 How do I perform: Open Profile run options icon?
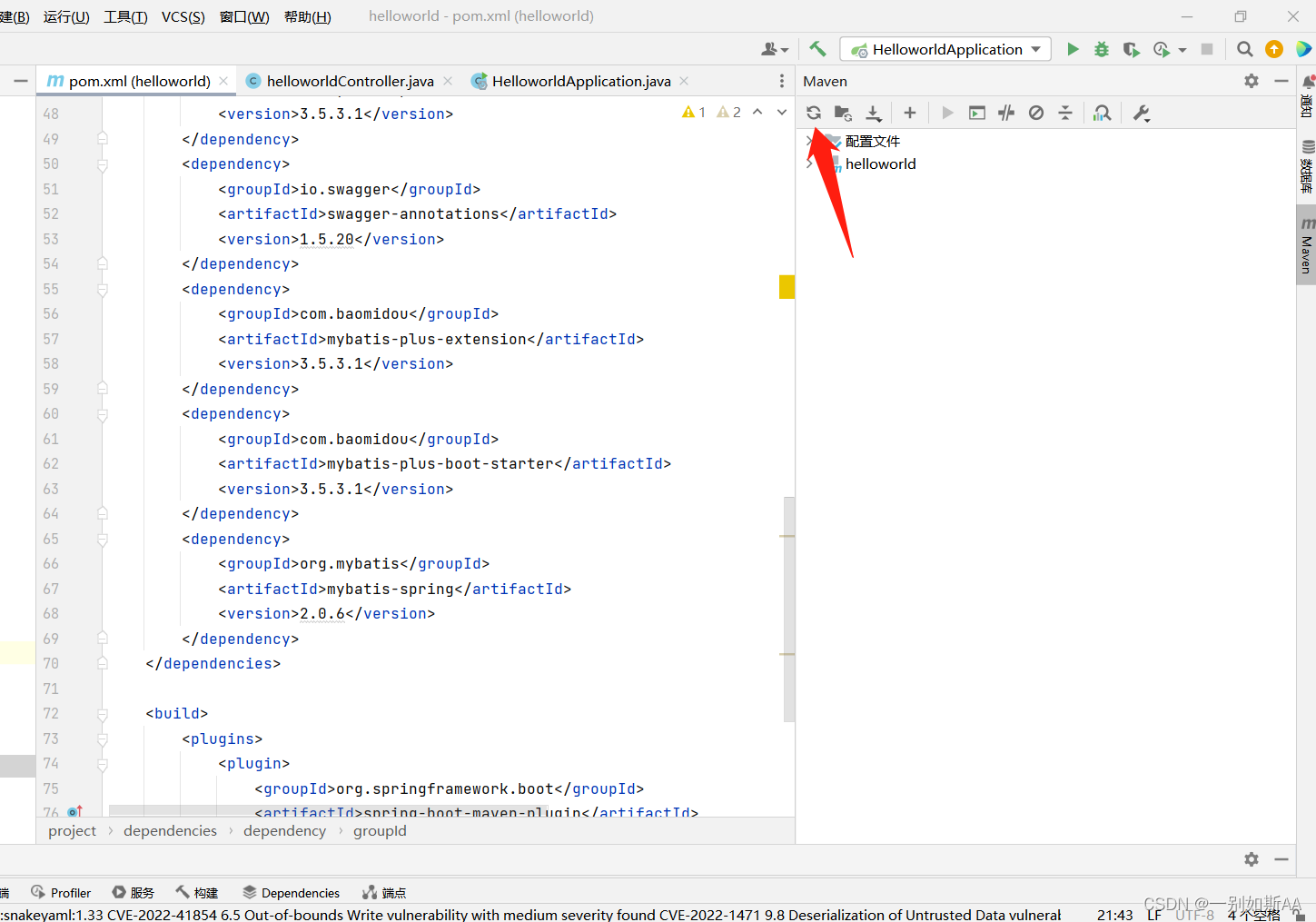coord(1162,49)
